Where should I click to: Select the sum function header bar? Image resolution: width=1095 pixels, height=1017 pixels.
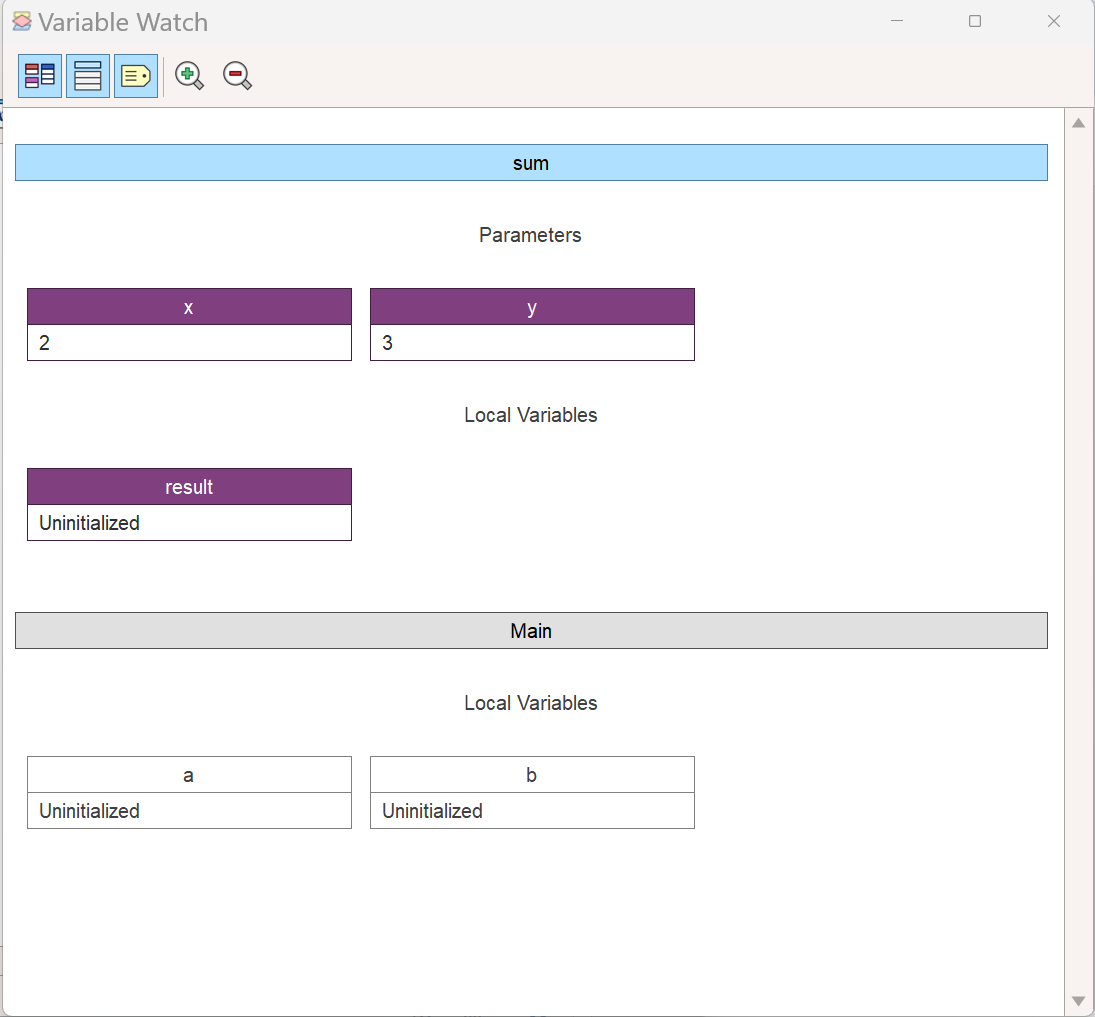[531, 163]
